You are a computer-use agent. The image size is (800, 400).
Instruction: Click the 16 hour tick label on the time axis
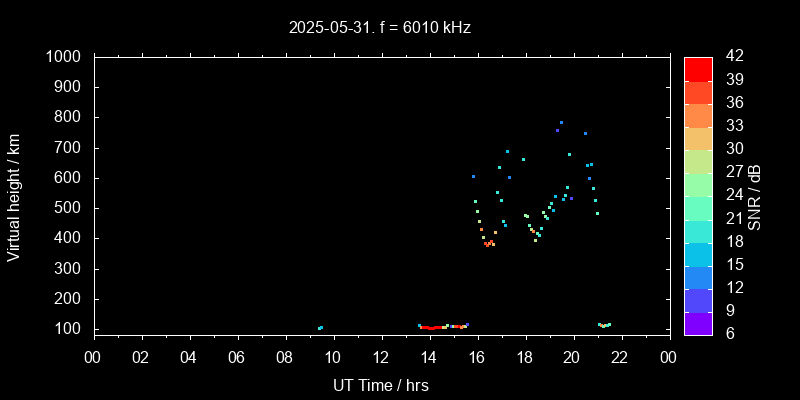click(x=477, y=356)
